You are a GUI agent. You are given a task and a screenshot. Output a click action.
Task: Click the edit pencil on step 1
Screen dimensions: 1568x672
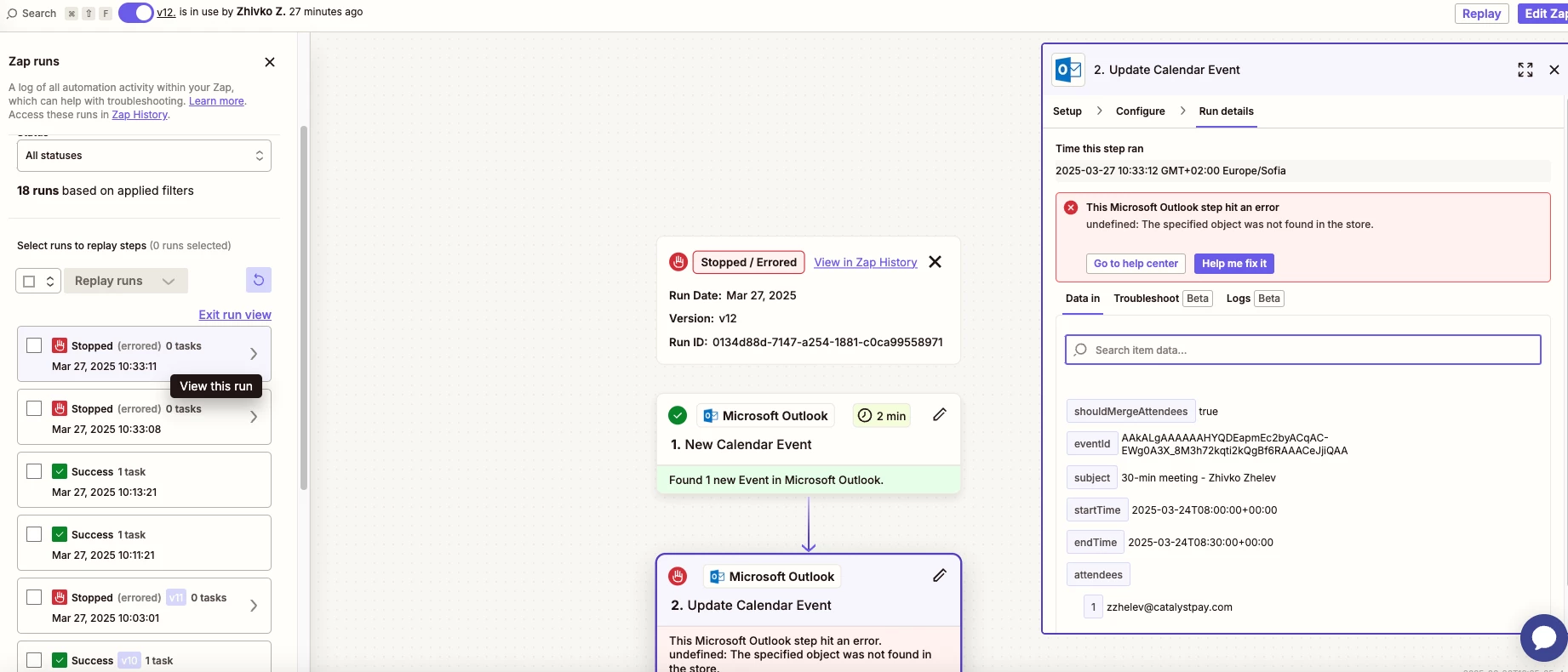[940, 414]
